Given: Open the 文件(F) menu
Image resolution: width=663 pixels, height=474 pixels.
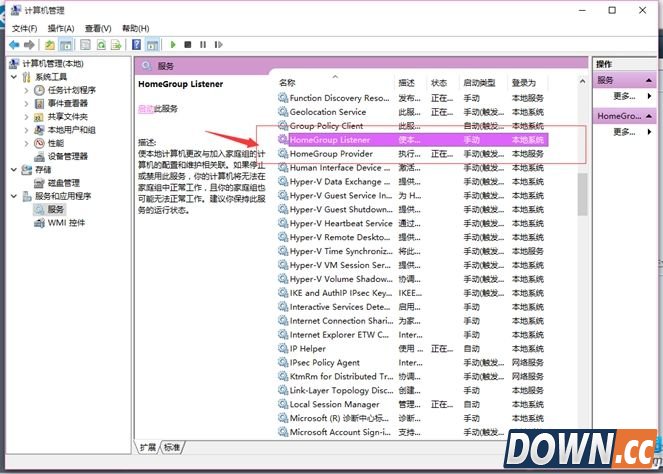Looking at the screenshot, I should pos(25,28).
